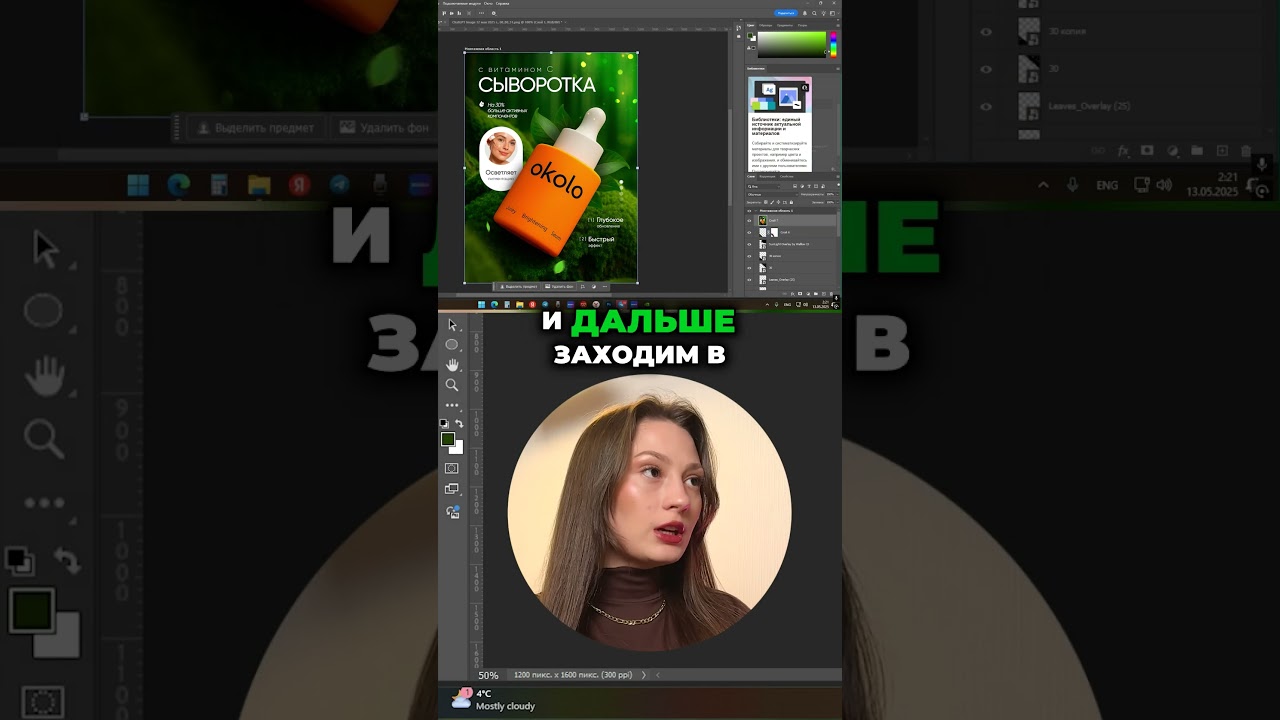Click filter layers by smart object icon
Screen dimensions: 1280x720
point(823,186)
